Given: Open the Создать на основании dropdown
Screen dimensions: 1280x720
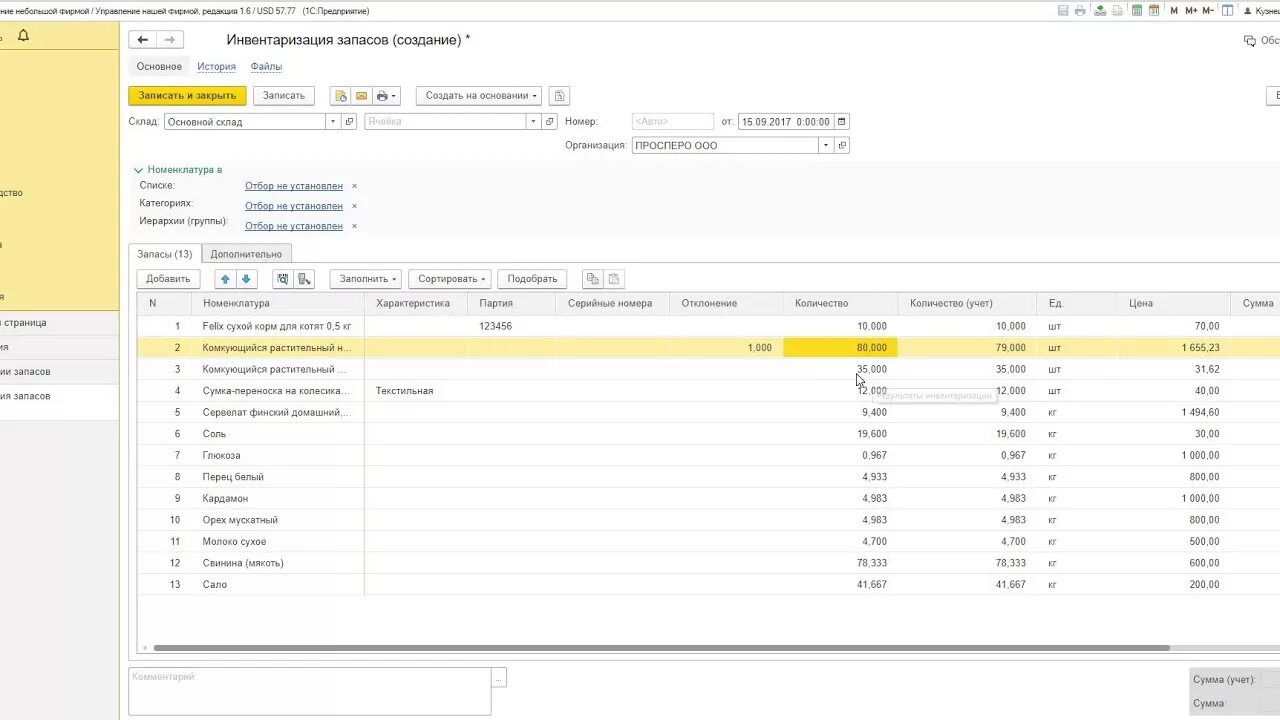Looking at the screenshot, I should (x=479, y=96).
